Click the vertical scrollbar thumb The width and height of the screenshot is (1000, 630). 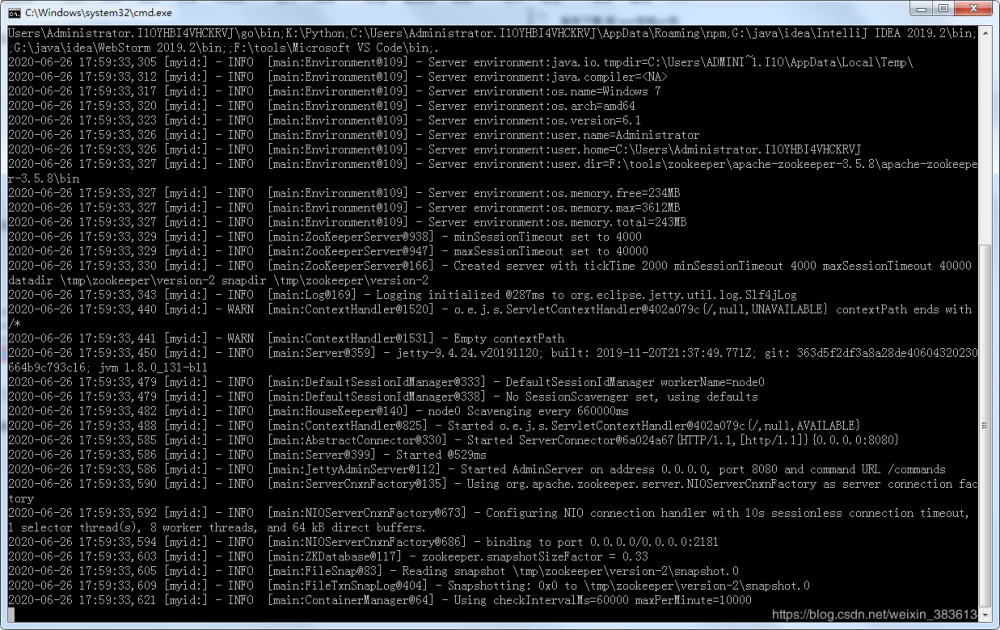[985, 425]
